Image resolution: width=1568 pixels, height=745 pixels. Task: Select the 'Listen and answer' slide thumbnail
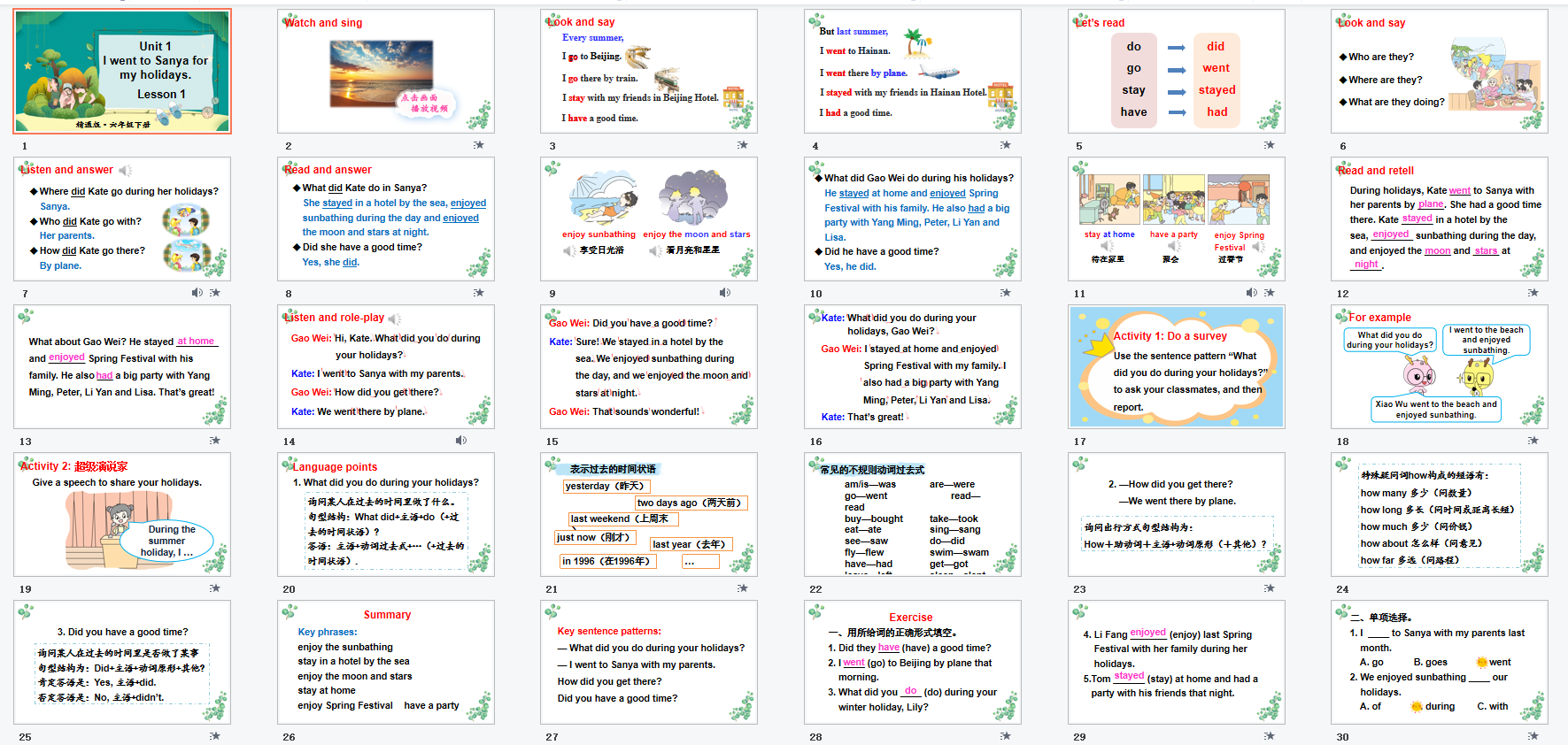[122, 219]
